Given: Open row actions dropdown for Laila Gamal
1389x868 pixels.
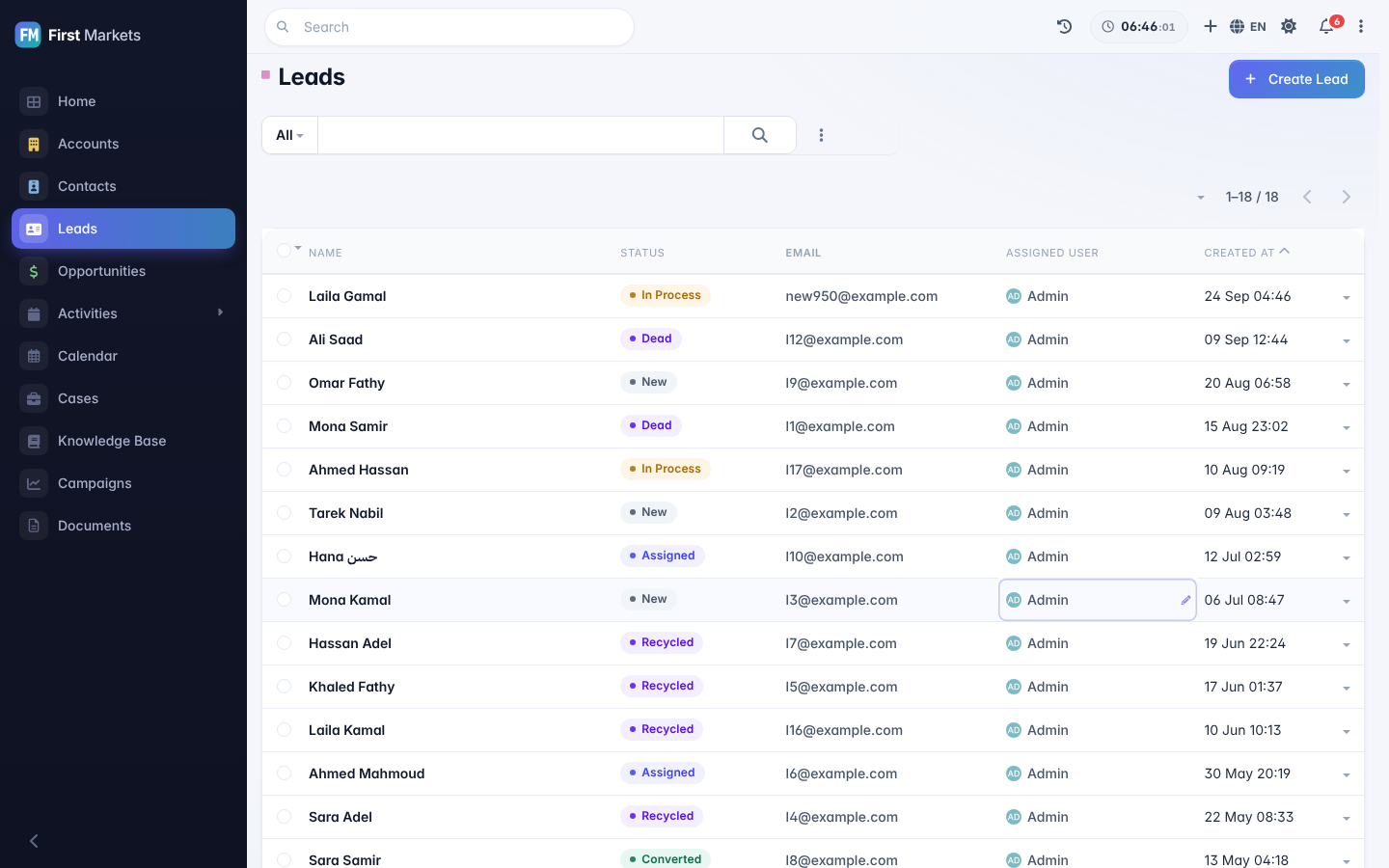Looking at the screenshot, I should [1347, 297].
